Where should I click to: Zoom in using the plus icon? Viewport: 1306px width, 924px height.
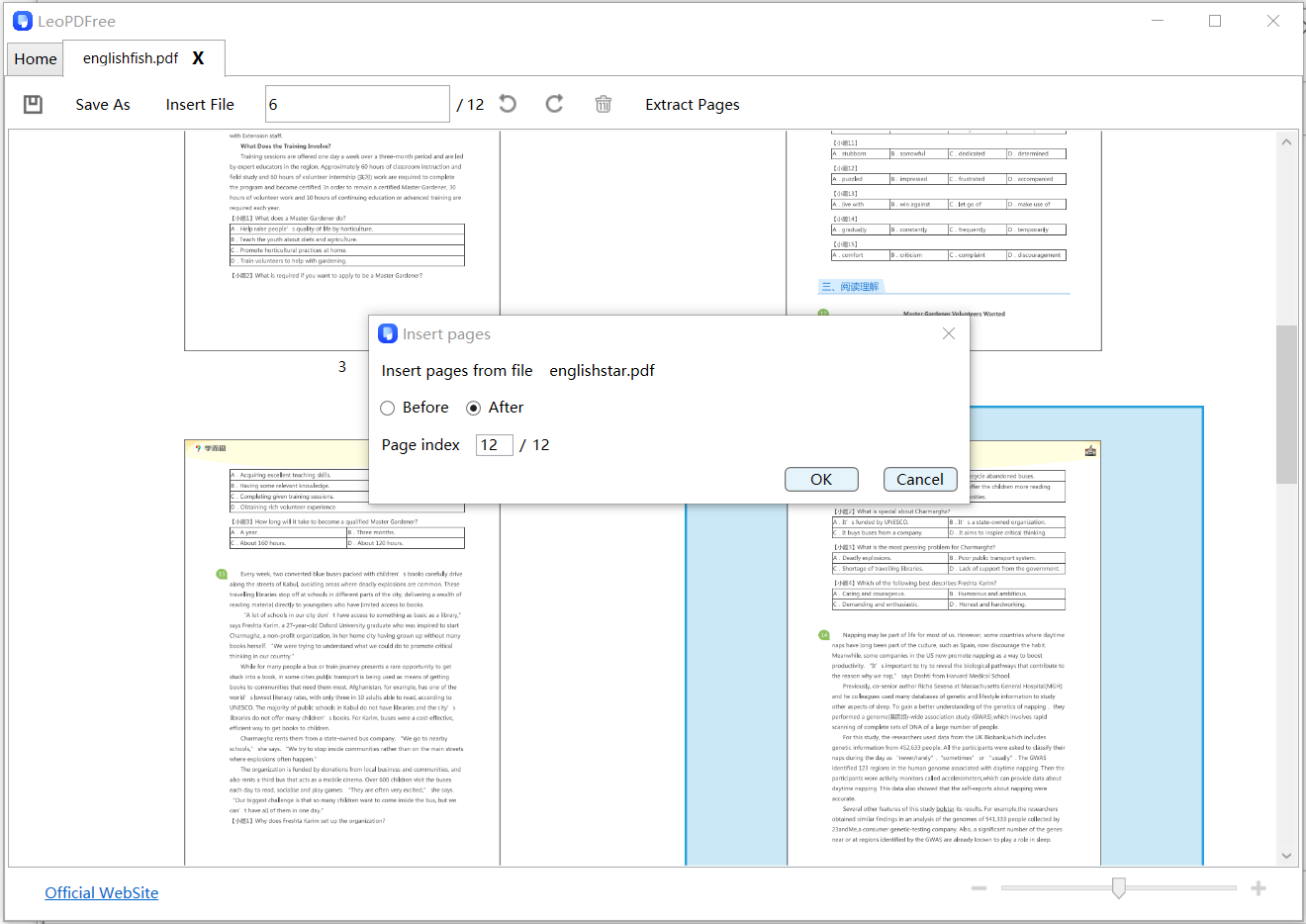coord(1258,887)
